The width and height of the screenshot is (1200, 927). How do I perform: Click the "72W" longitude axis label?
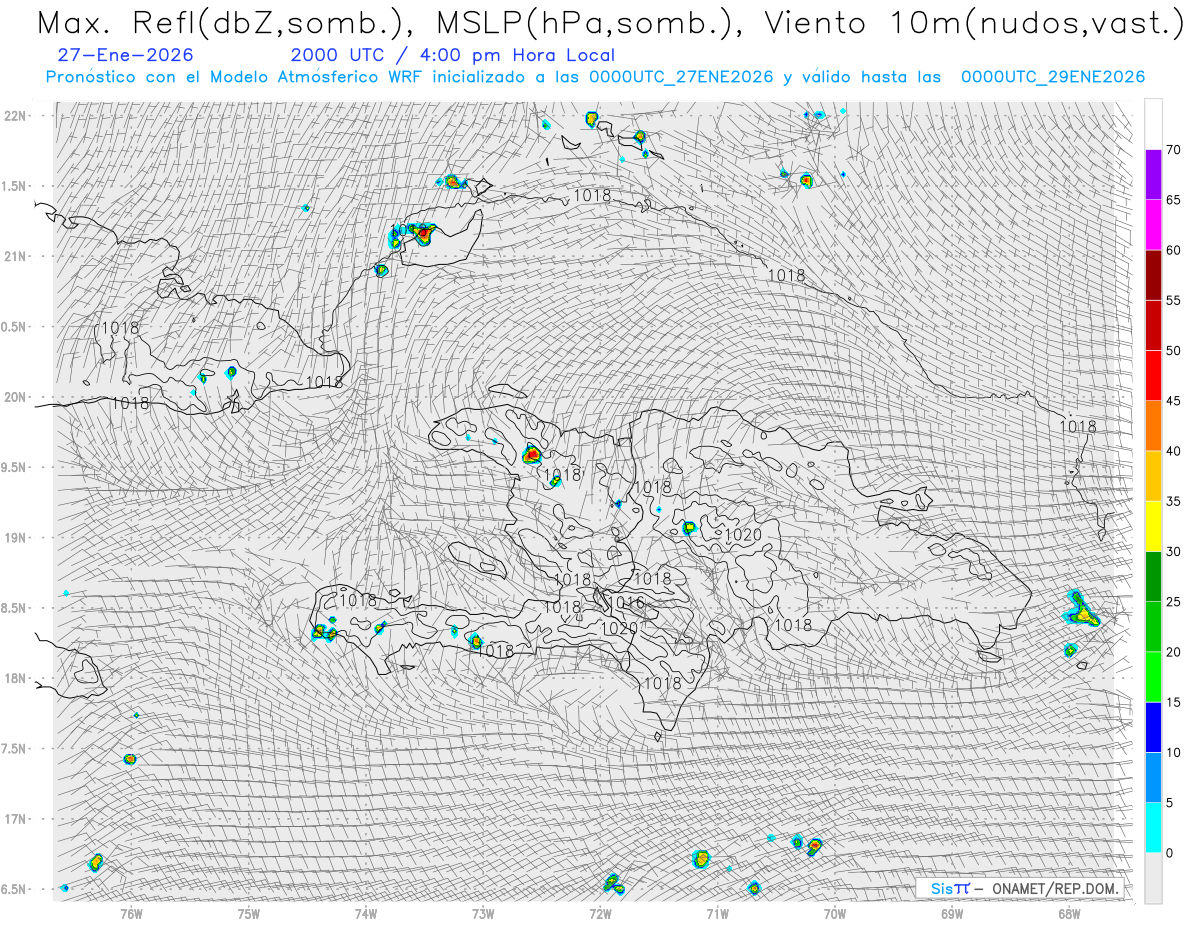tap(600, 913)
